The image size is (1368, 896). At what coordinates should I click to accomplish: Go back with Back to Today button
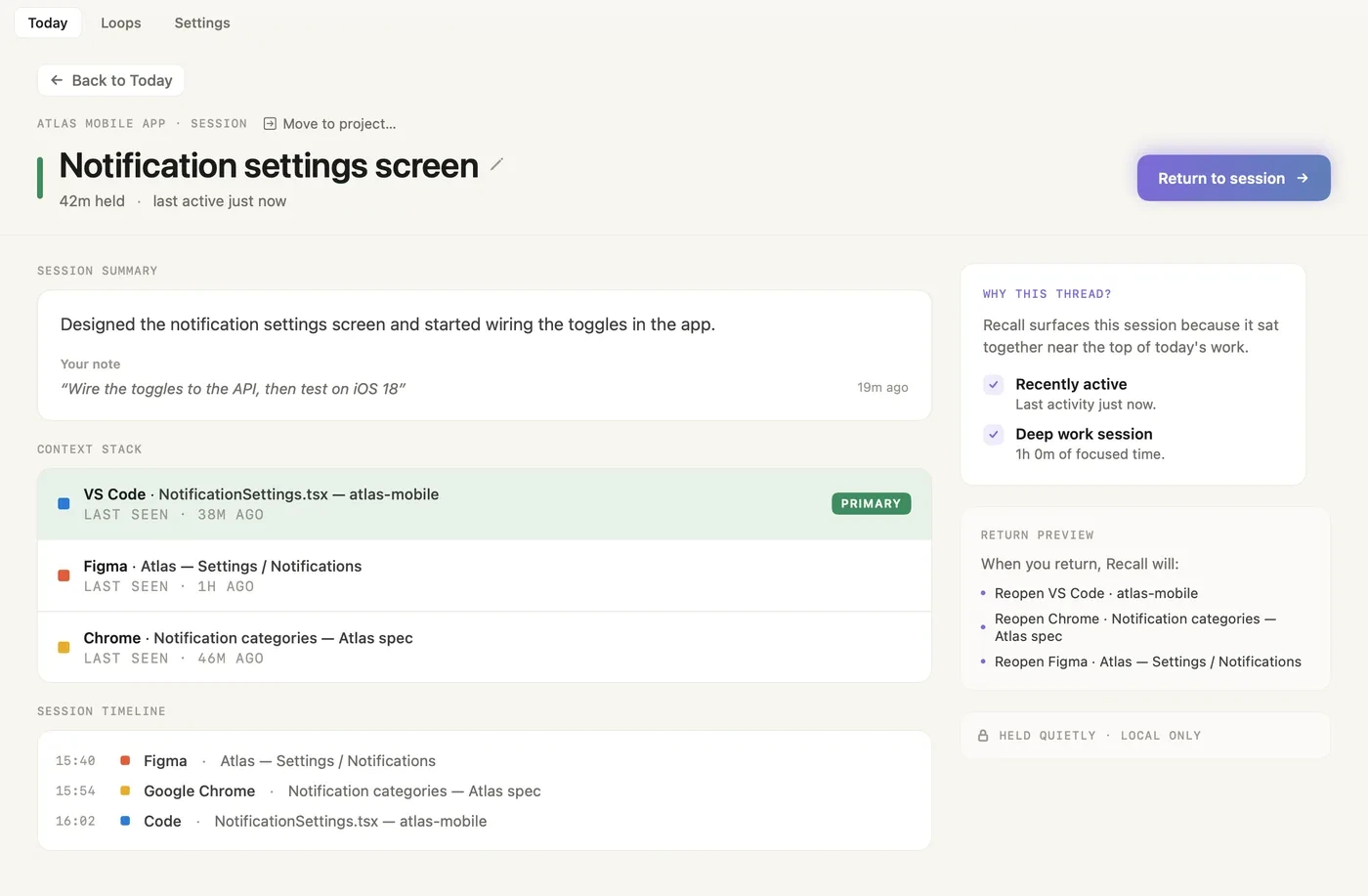(110, 80)
